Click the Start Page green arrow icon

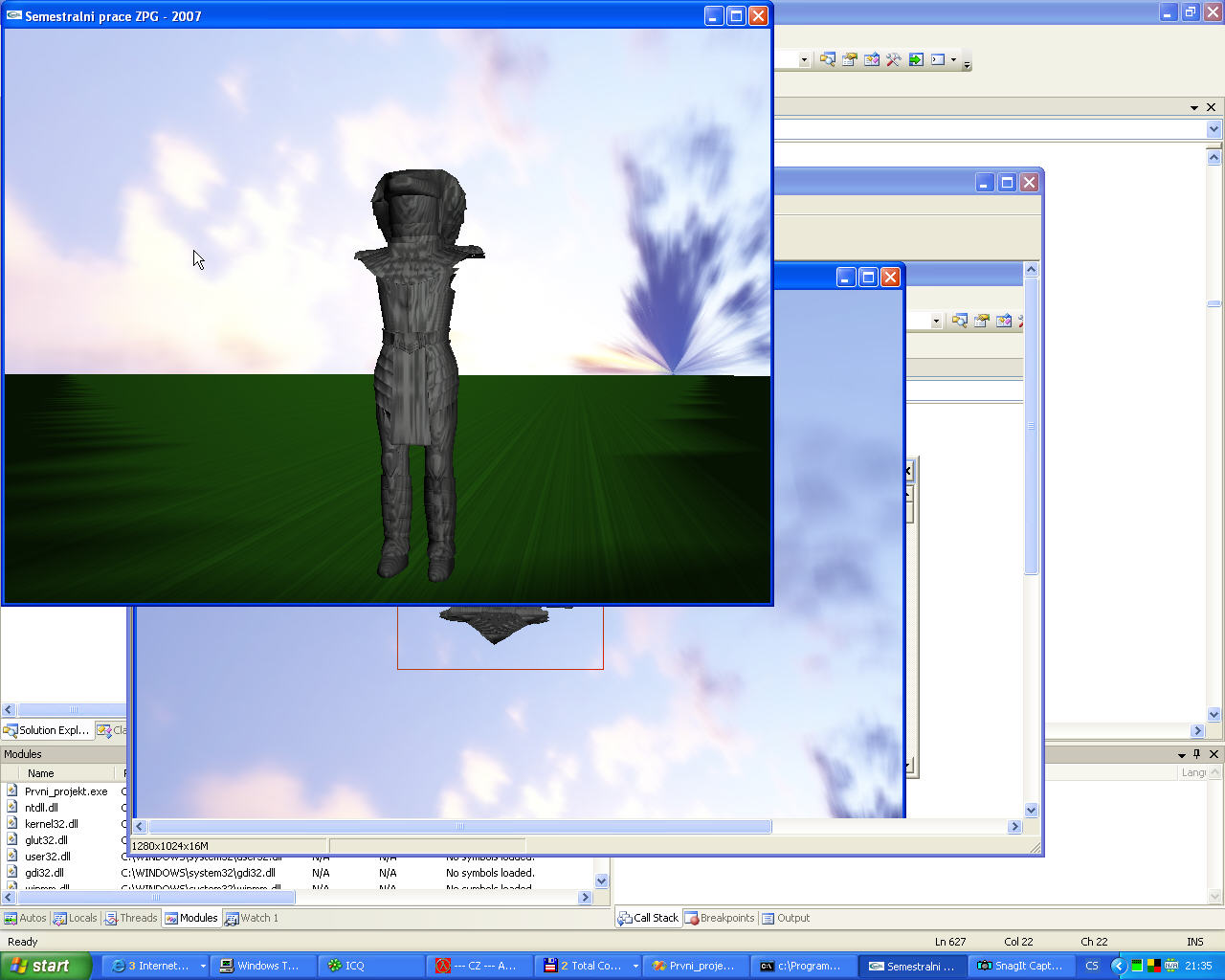pos(916,59)
